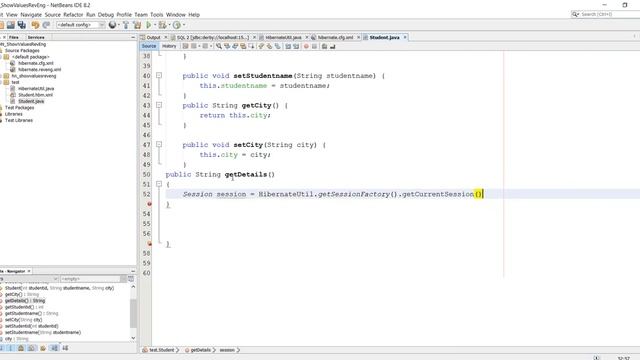Click the Find Selection magnifier icon
The height and width of the screenshot is (360, 640).
pyautogui.click(x=219, y=46)
